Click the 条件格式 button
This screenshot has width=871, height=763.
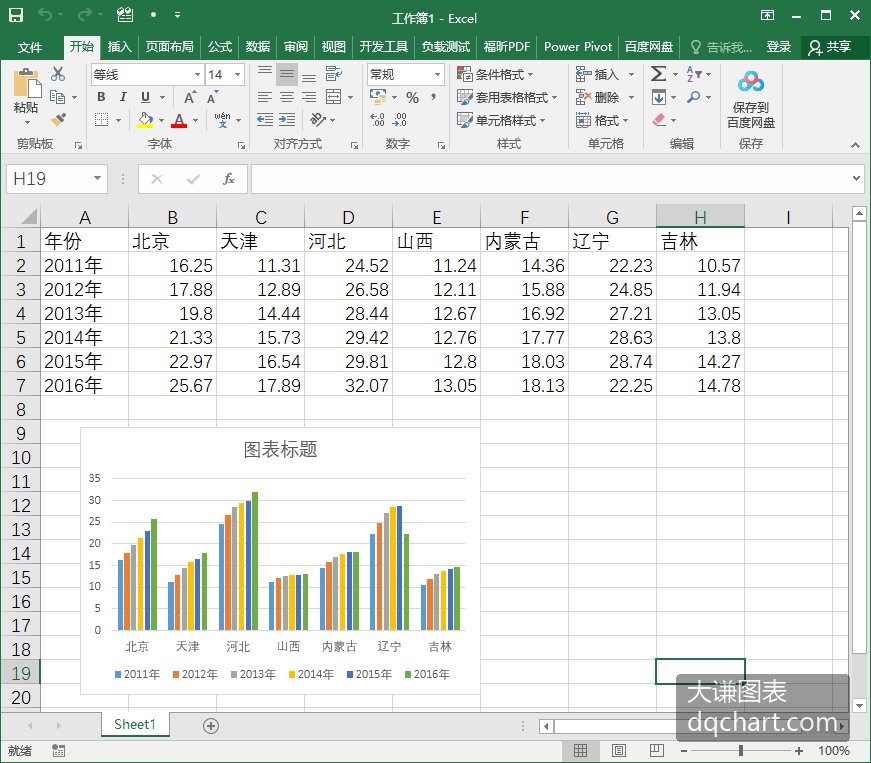(x=495, y=74)
